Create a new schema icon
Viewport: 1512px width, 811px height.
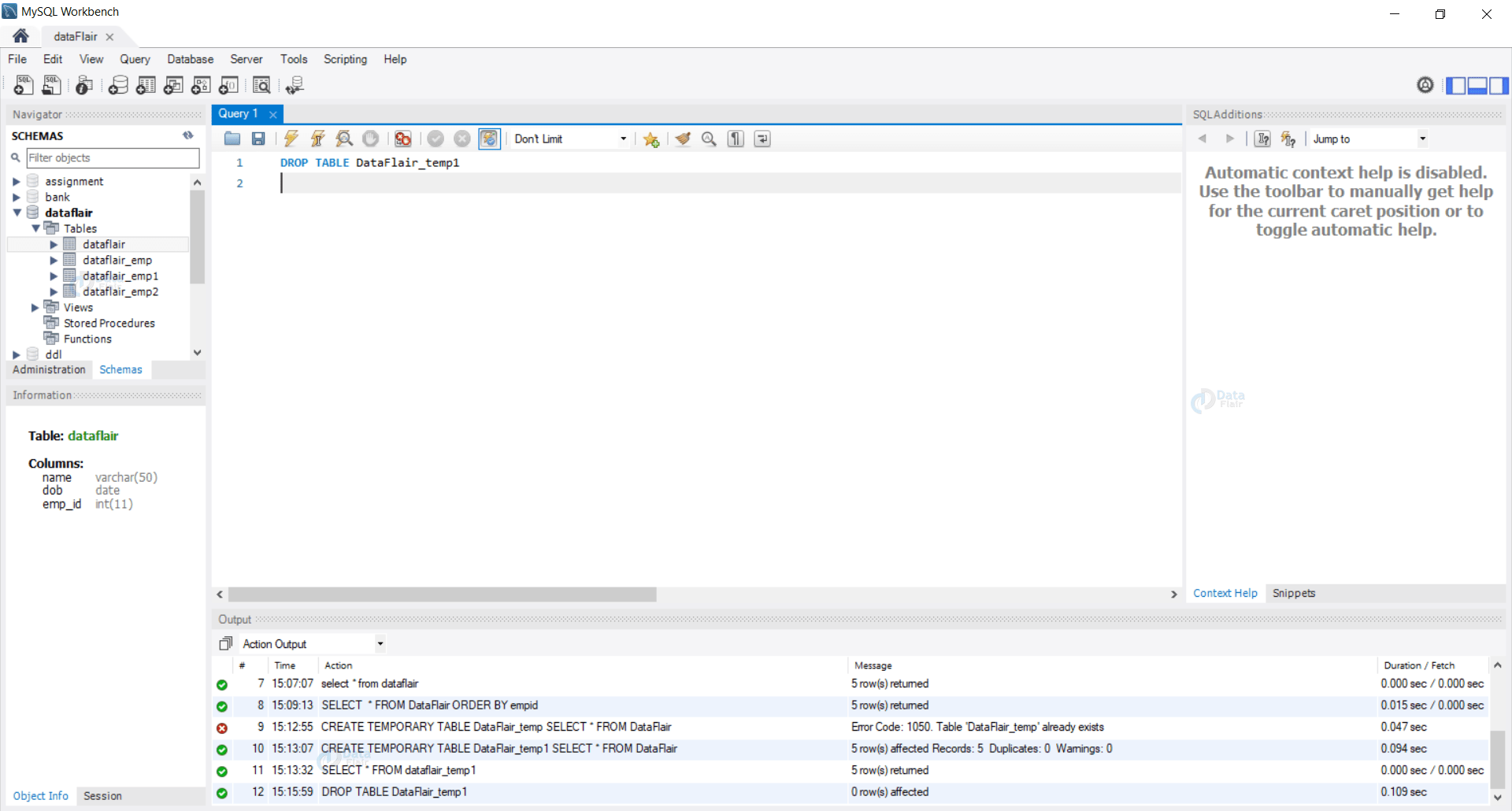coord(118,85)
